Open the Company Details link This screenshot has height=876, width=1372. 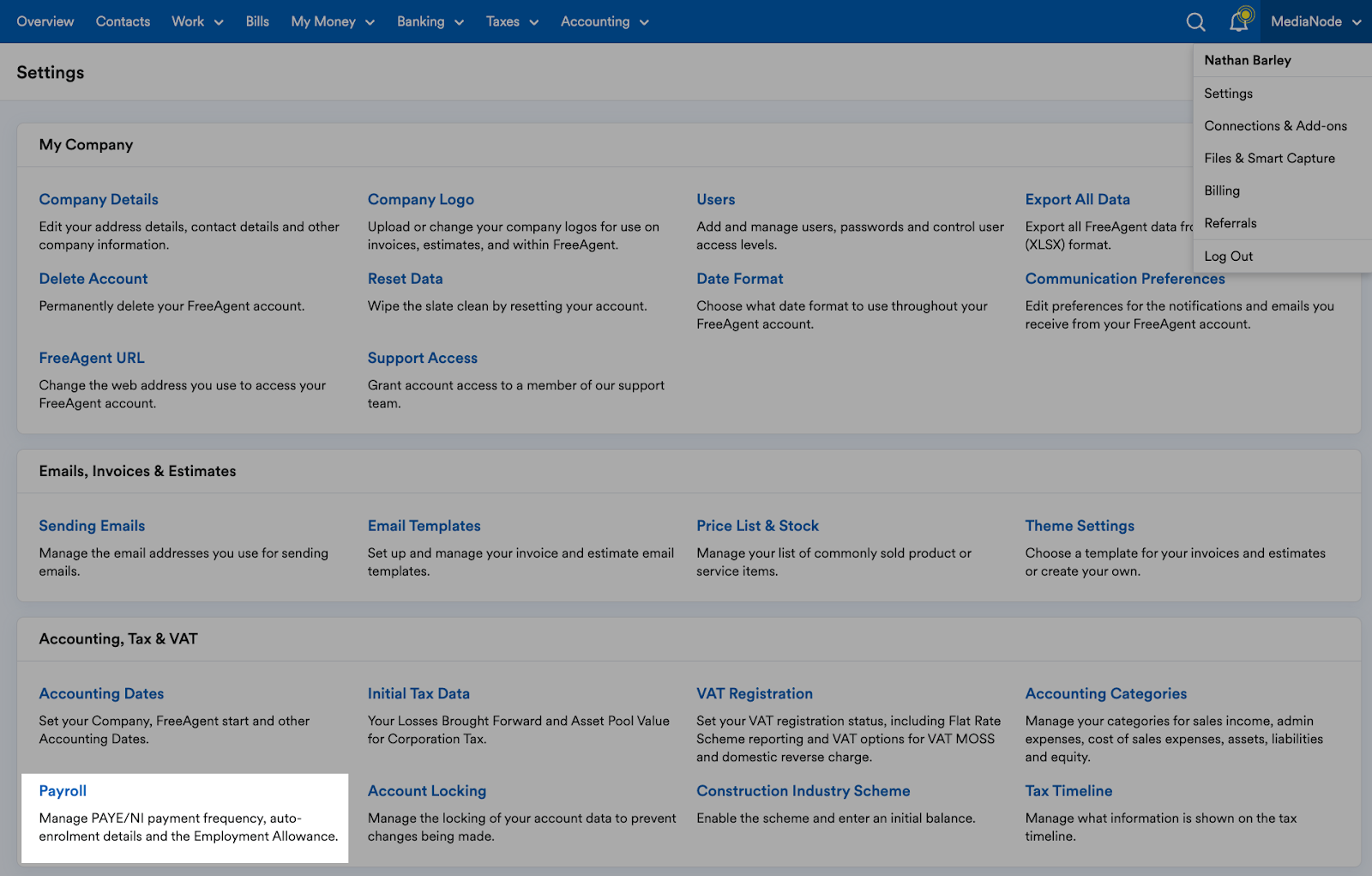99,199
